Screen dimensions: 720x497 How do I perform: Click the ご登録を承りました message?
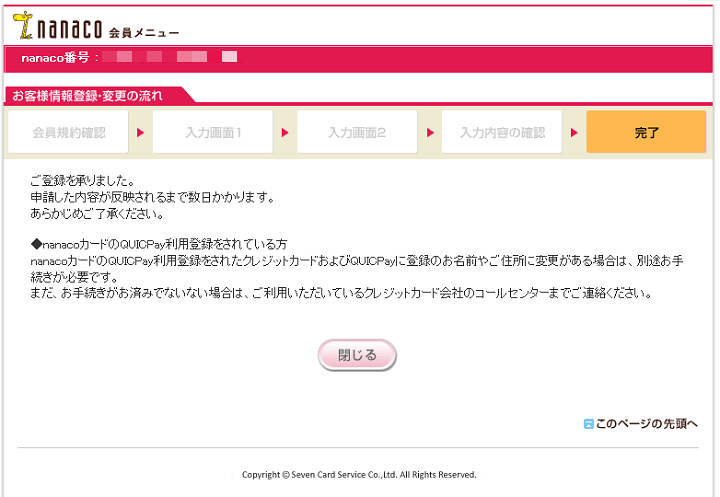tap(82, 181)
